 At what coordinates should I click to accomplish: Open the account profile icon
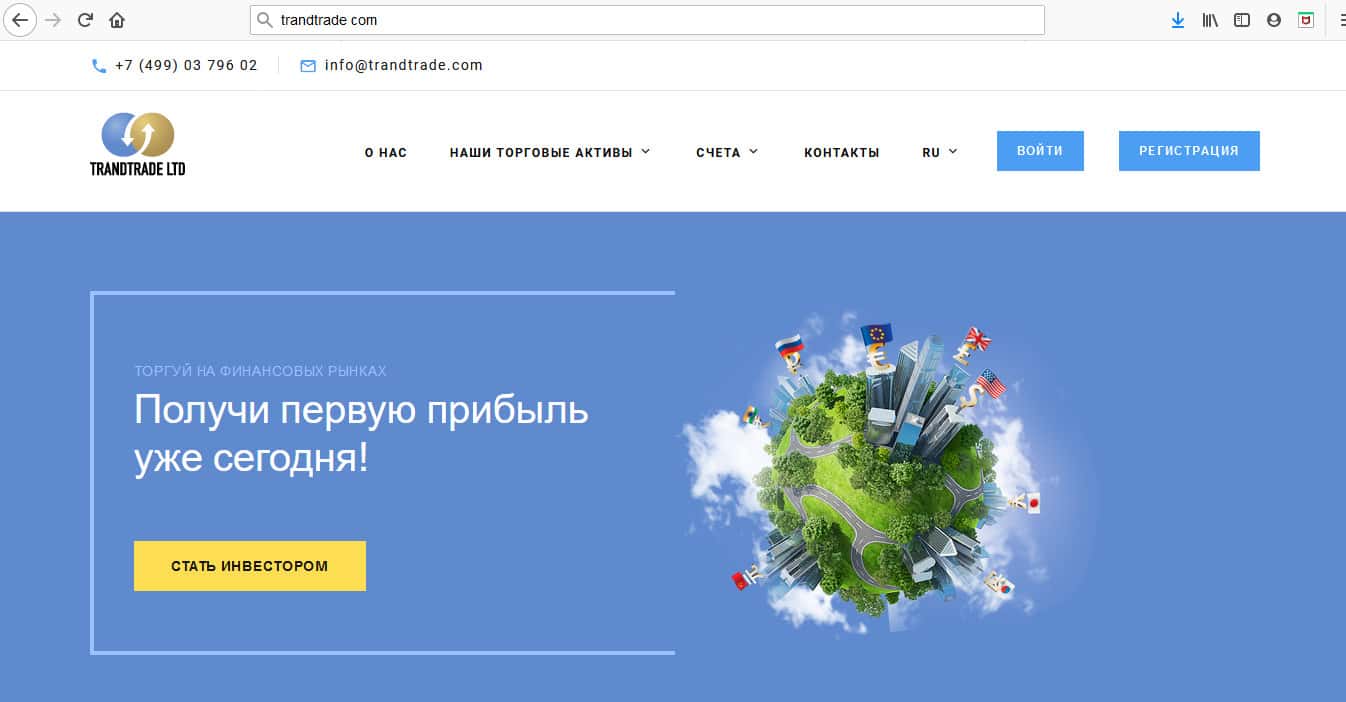[1274, 20]
